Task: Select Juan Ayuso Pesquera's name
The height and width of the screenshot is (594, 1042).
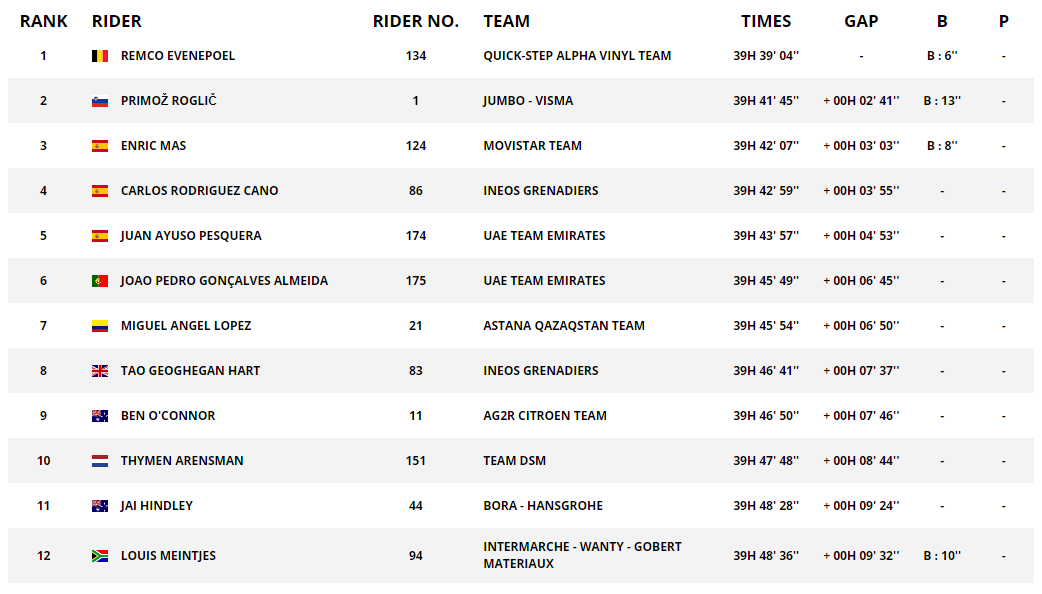Action: pos(190,236)
